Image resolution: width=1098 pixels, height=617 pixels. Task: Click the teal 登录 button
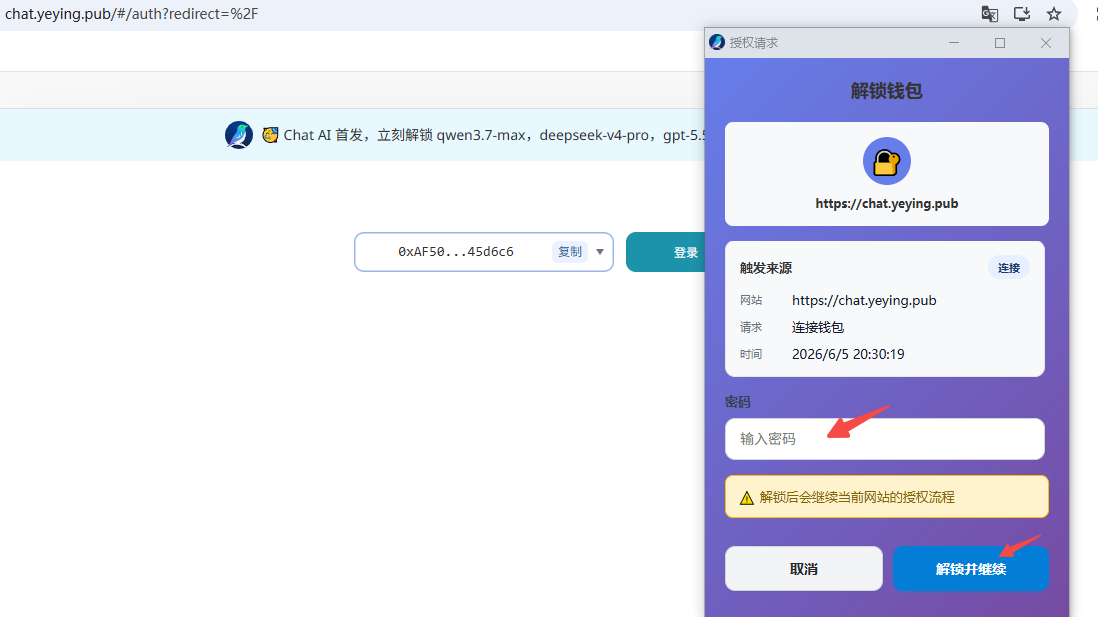(666, 252)
